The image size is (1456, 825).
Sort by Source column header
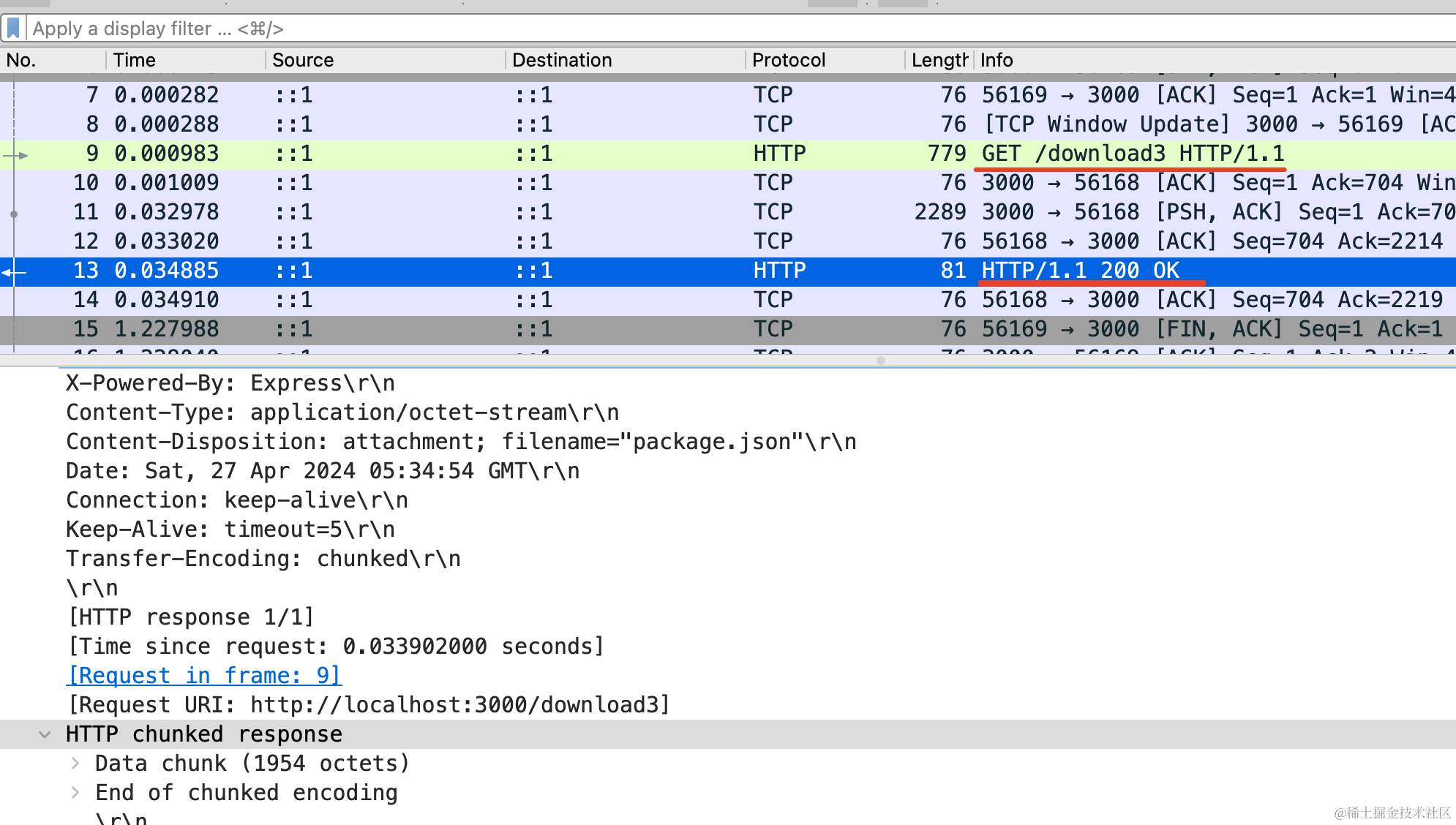click(x=303, y=60)
